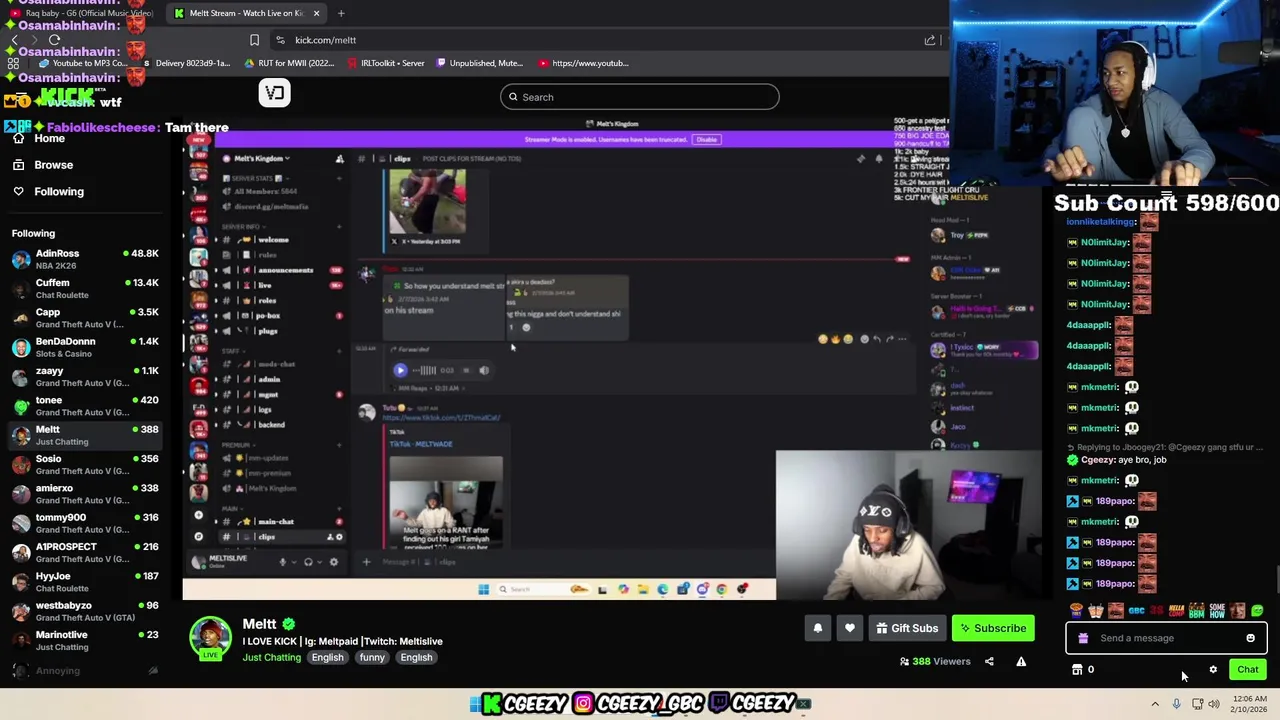
Task: Open HyyJoe channel from Following list
Action: [85, 582]
